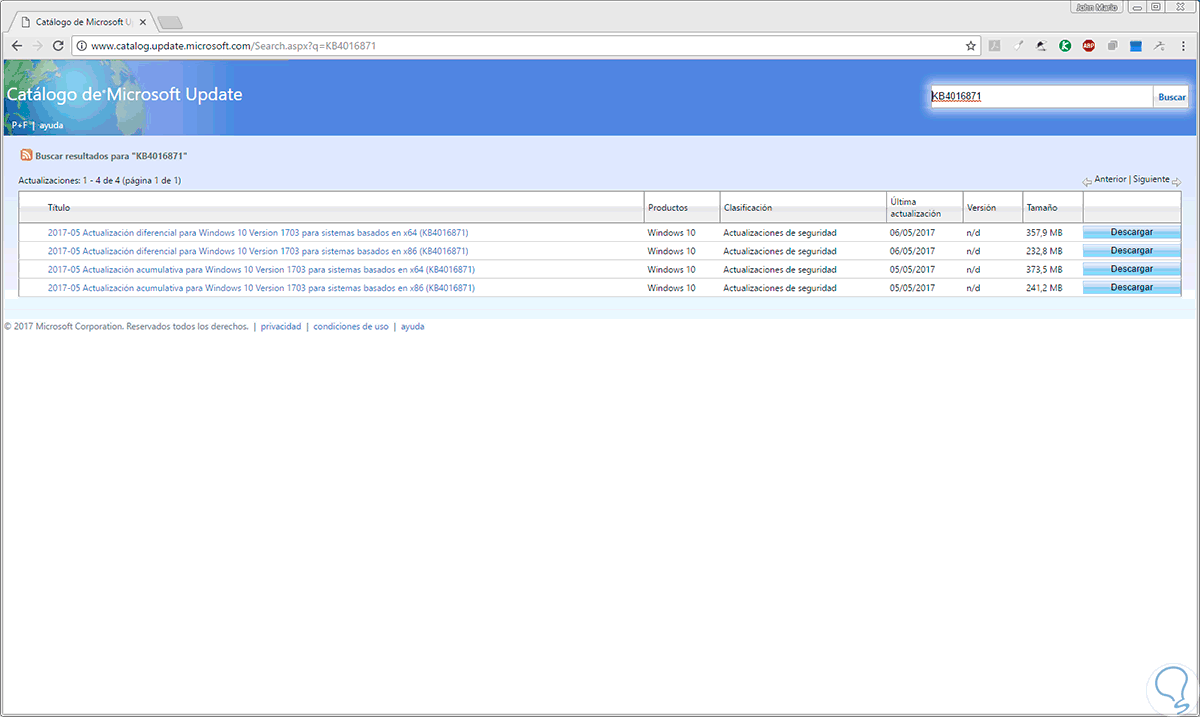Click the Anterior pagination link
This screenshot has height=717, width=1200.
[1110, 179]
